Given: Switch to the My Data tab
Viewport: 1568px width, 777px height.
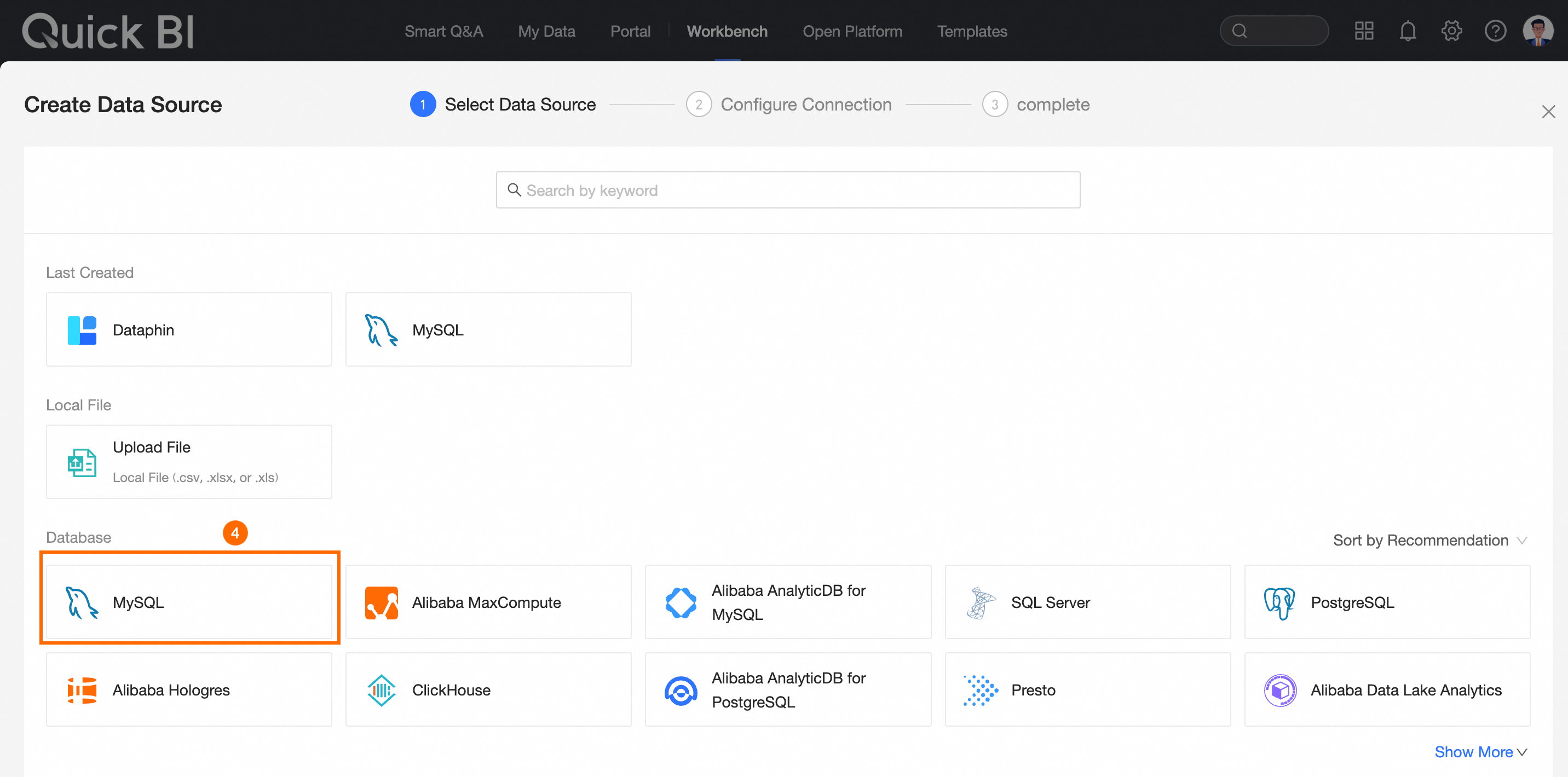Looking at the screenshot, I should coord(546,31).
